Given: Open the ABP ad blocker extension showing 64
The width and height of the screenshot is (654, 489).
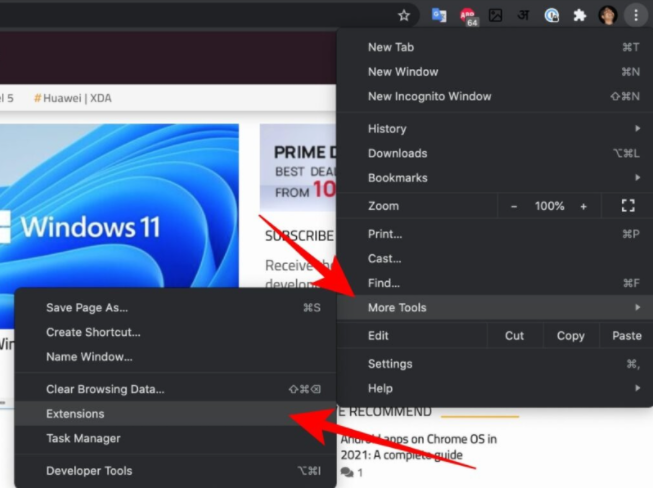Looking at the screenshot, I should pyautogui.click(x=468, y=17).
